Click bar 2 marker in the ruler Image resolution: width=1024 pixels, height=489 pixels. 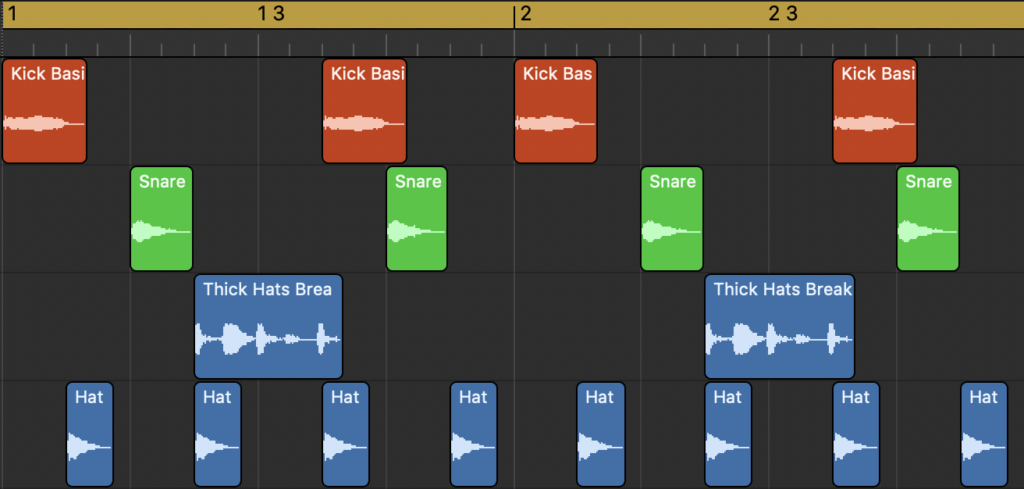pos(526,14)
